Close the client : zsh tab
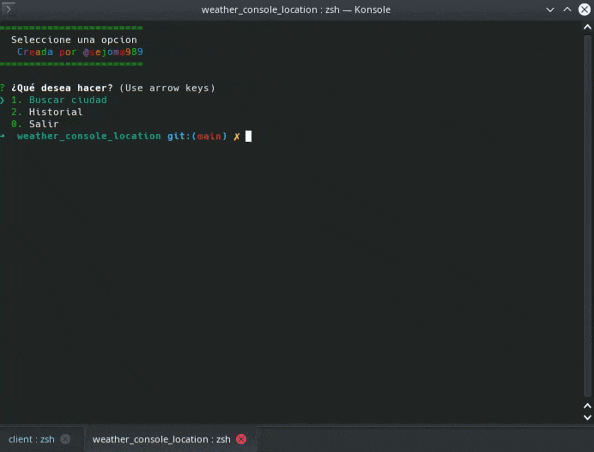 pos(65,439)
